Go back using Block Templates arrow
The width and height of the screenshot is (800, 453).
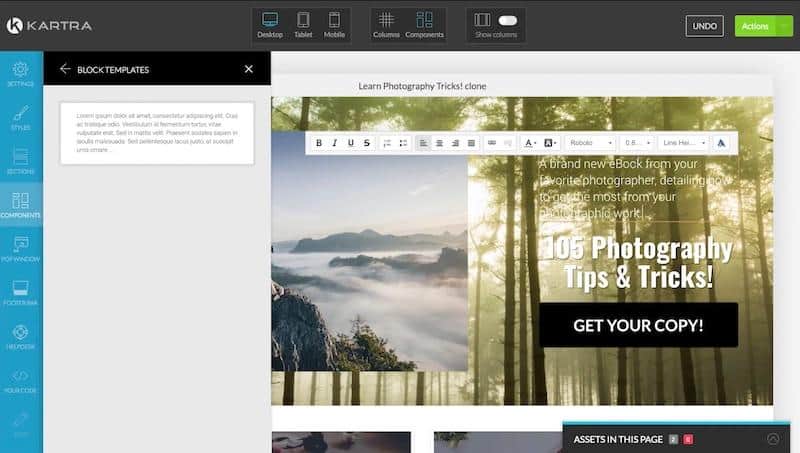pos(65,69)
